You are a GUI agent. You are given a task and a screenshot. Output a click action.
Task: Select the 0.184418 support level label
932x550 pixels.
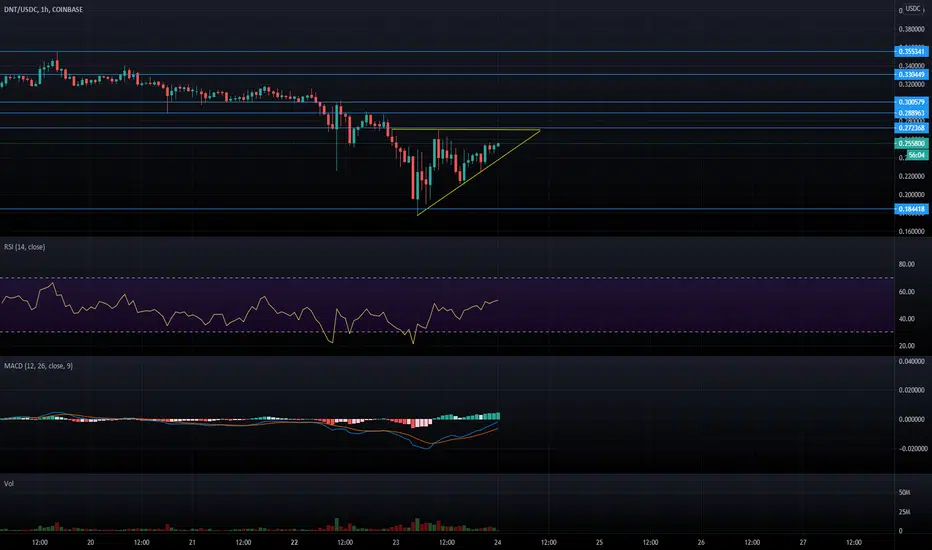click(911, 209)
